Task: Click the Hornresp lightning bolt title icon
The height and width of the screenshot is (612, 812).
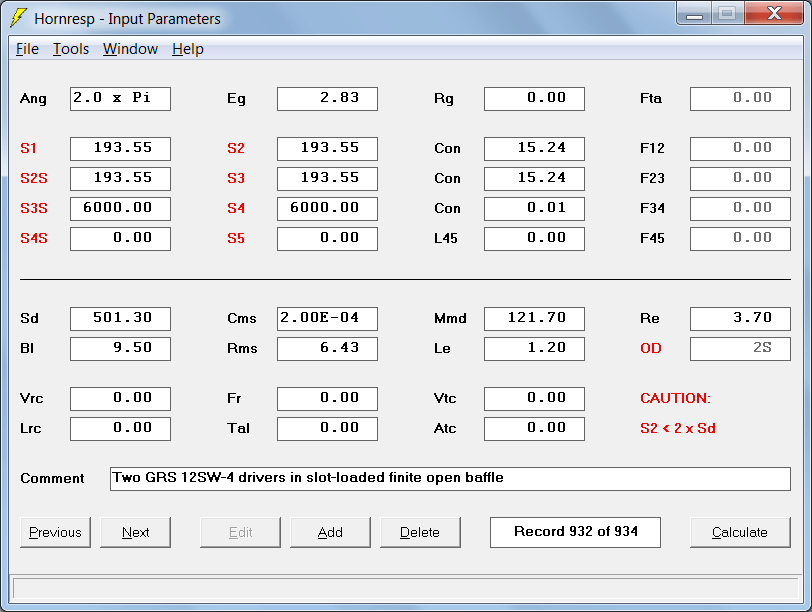Action: [18, 18]
